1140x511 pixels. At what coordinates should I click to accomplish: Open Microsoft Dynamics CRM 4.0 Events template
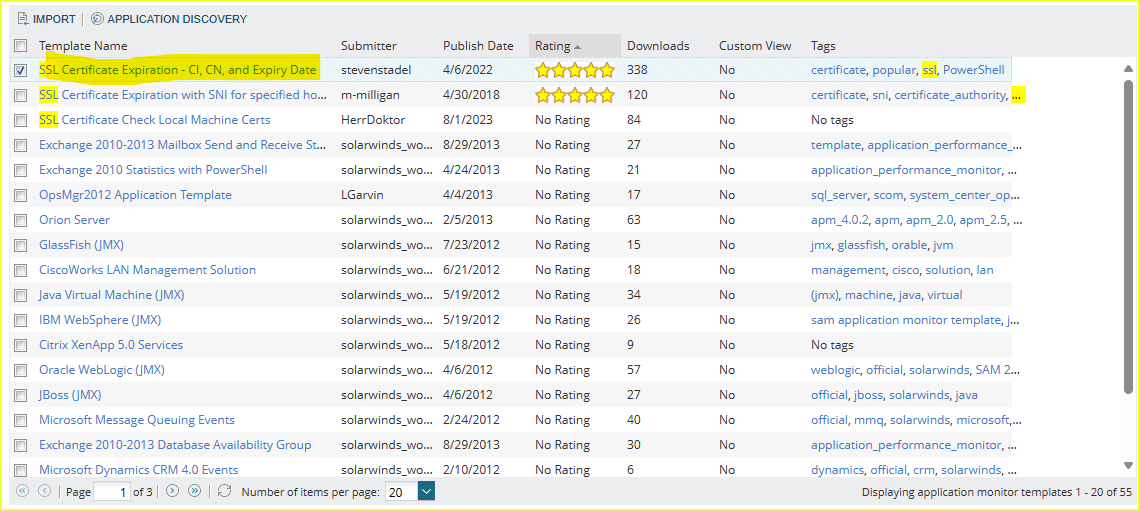(139, 470)
